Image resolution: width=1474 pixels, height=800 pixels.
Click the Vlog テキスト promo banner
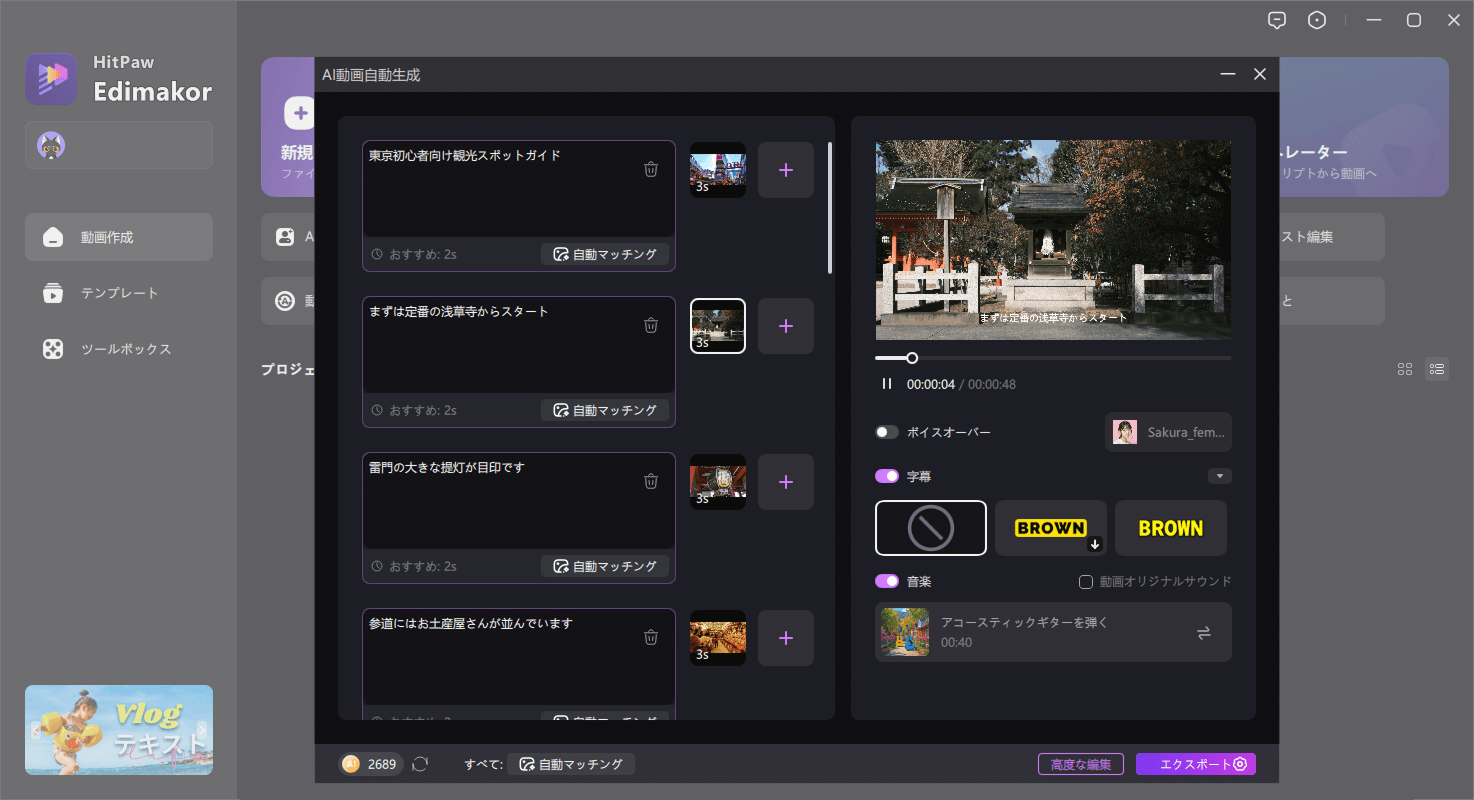[x=119, y=730]
